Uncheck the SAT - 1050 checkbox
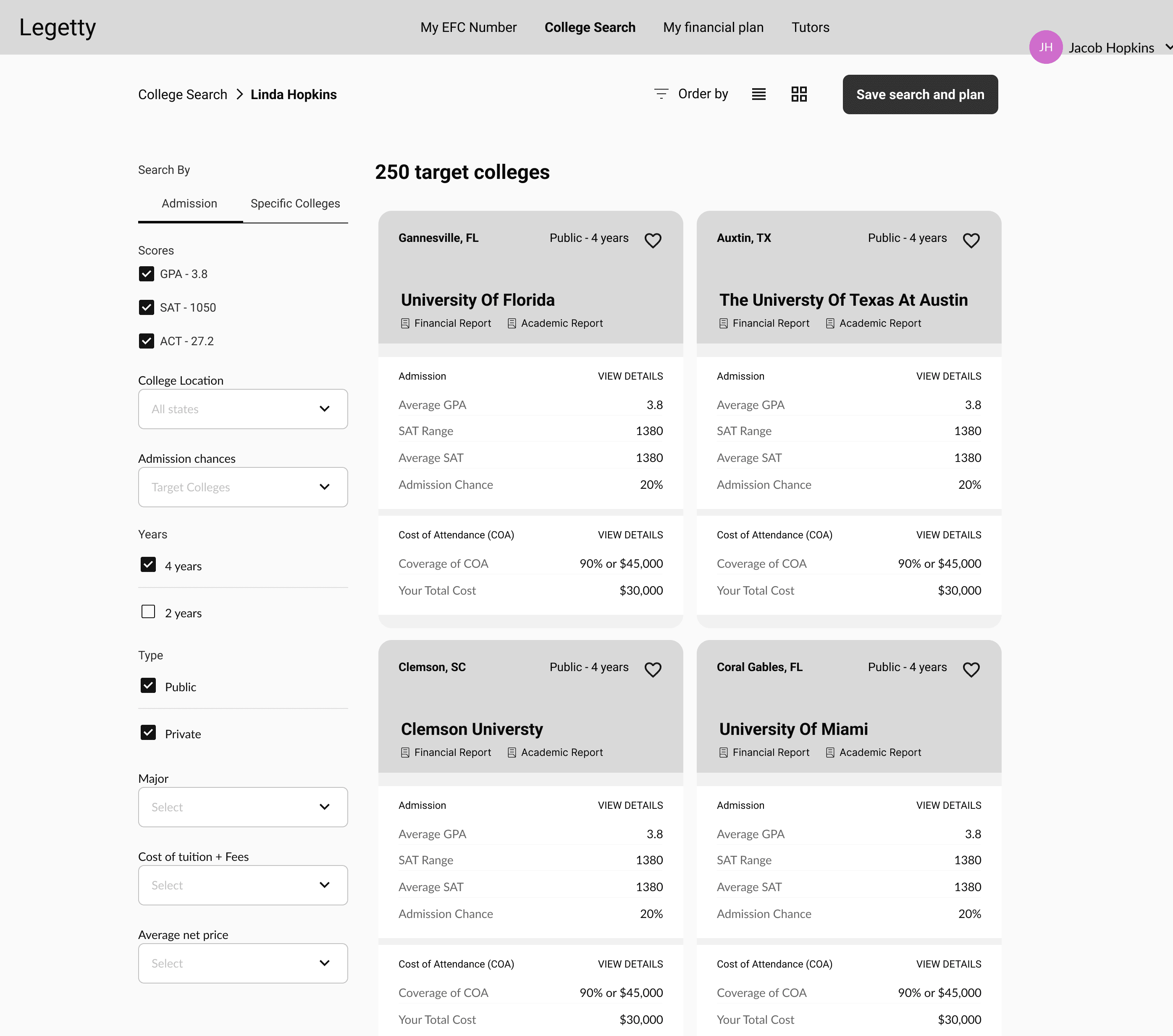The image size is (1173, 1036). pos(146,308)
